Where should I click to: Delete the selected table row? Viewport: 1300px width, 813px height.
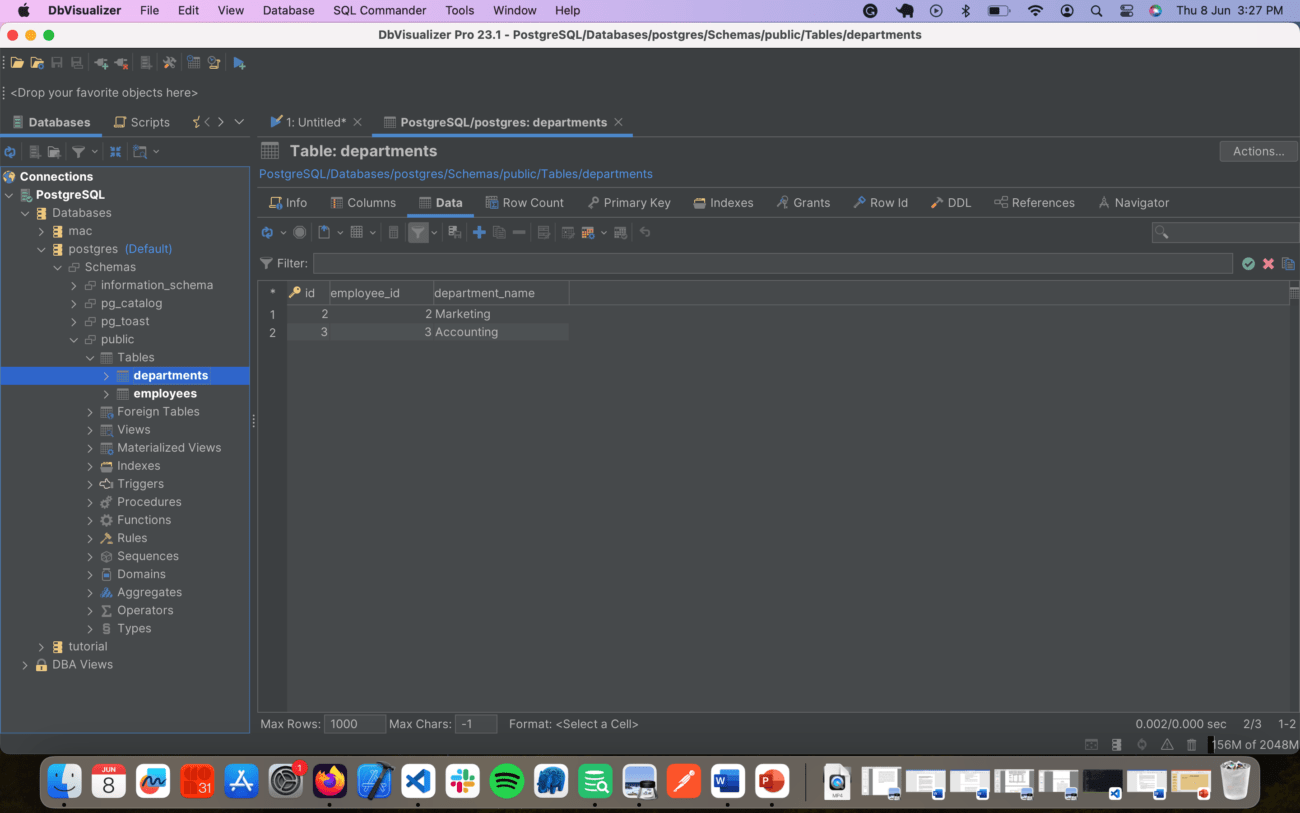tap(519, 231)
